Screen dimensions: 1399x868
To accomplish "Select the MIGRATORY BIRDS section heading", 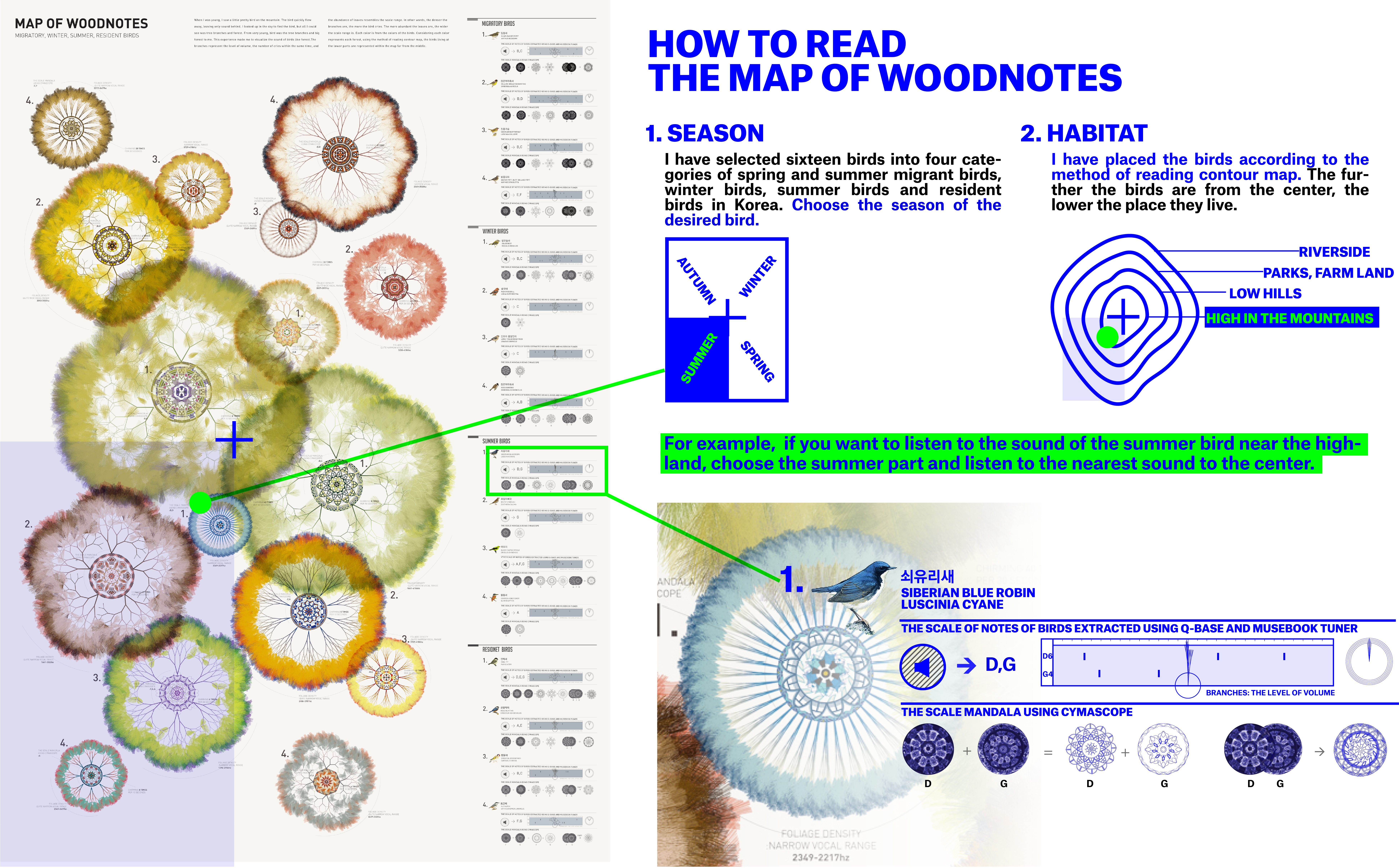I will point(498,24).
